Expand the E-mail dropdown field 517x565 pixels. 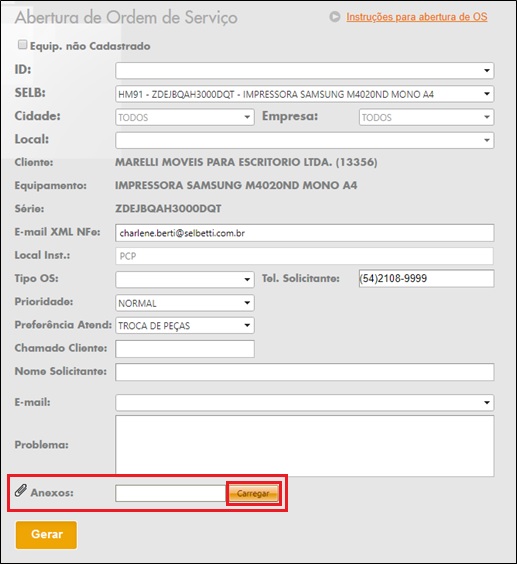click(x=304, y=402)
